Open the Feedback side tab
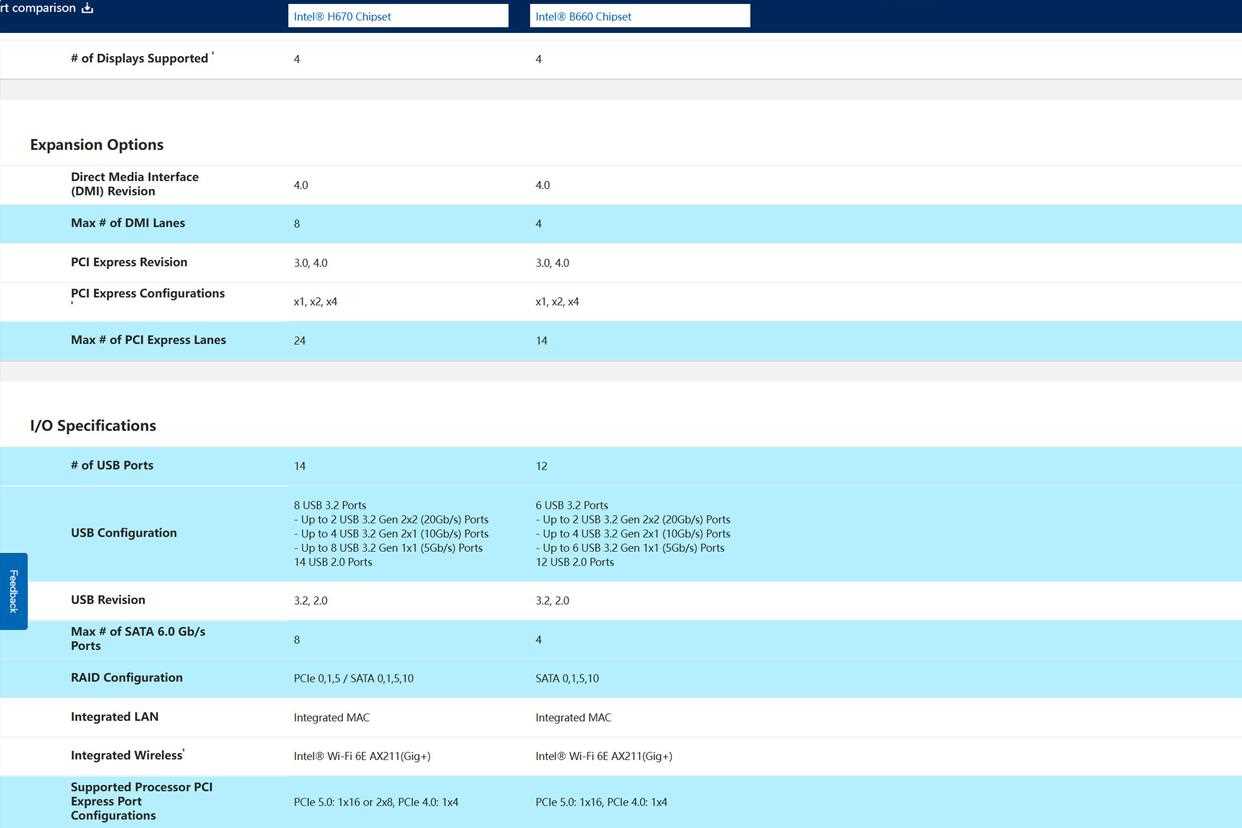 (13, 591)
